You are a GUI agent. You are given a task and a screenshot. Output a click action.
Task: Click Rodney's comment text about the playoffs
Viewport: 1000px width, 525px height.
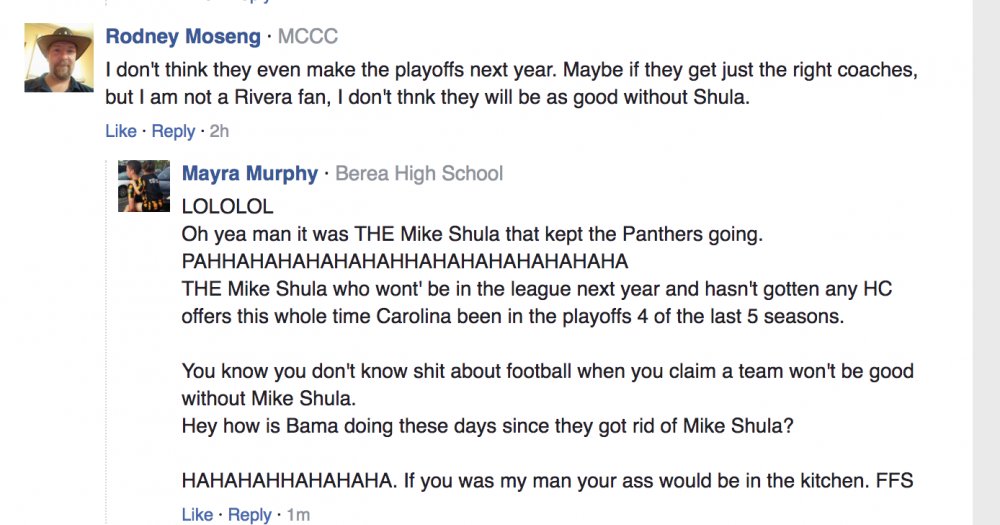pyautogui.click(x=511, y=83)
